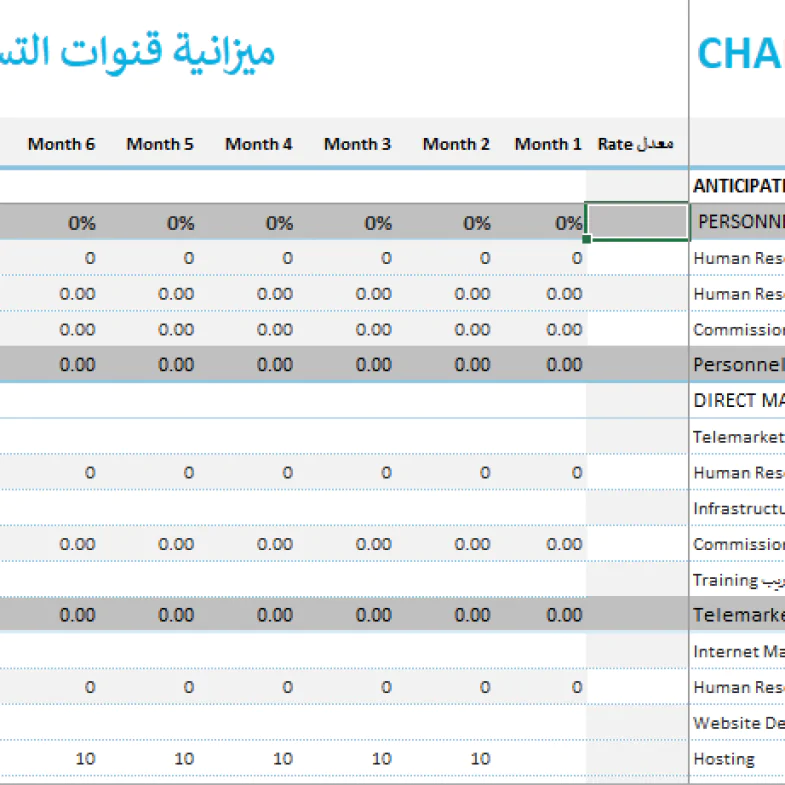The height and width of the screenshot is (785, 785).
Task: Select the Rate معدل header cell
Action: tap(636, 144)
